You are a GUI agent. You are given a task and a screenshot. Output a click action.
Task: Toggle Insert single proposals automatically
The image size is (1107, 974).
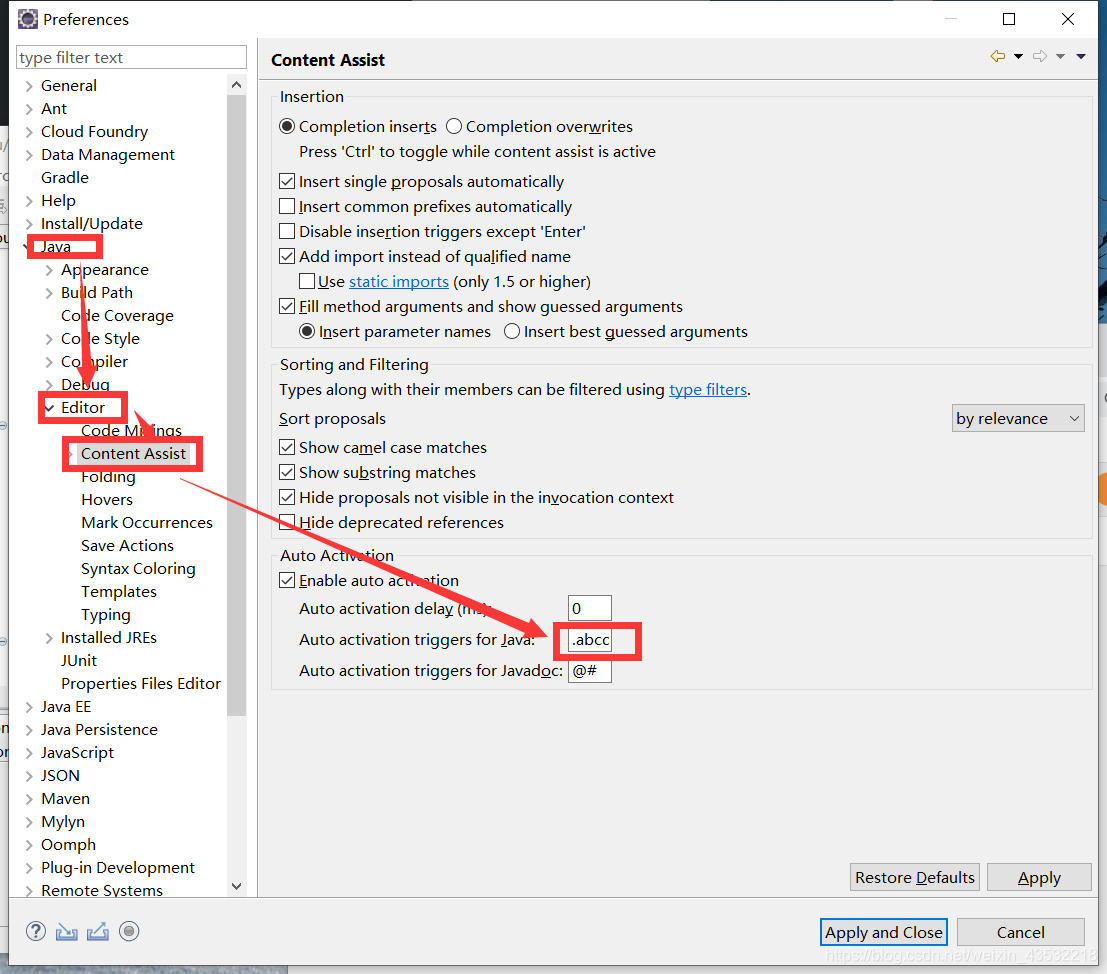tap(287, 181)
